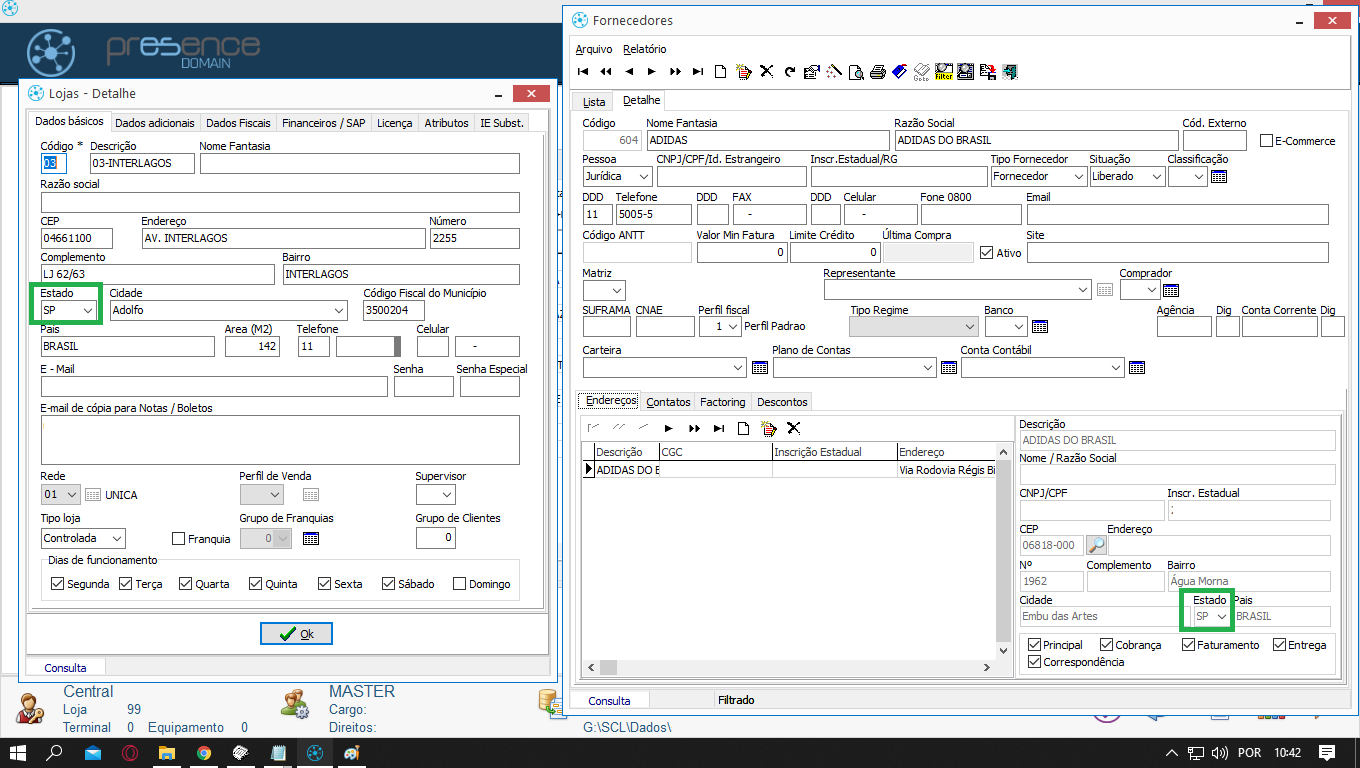Click the printer icon in Fornecedores toolbar
This screenshot has height=768, width=1360.
pos(878,71)
